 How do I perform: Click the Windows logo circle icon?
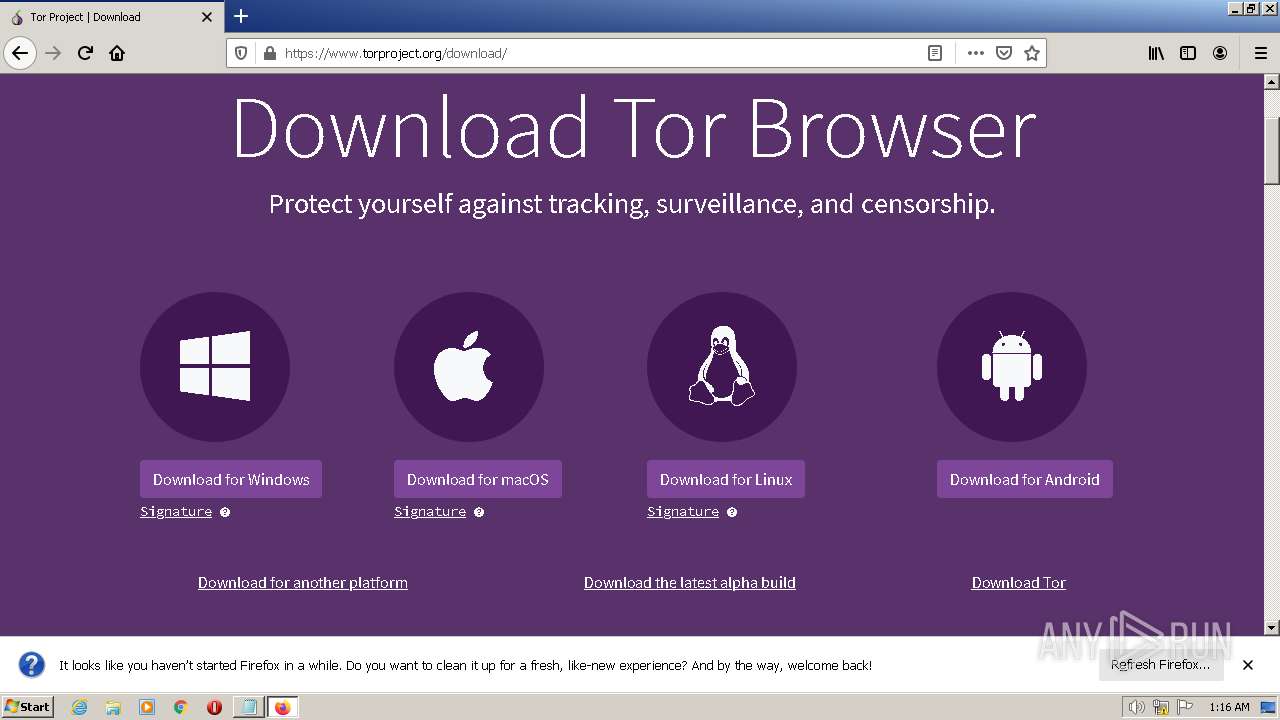tap(215, 367)
